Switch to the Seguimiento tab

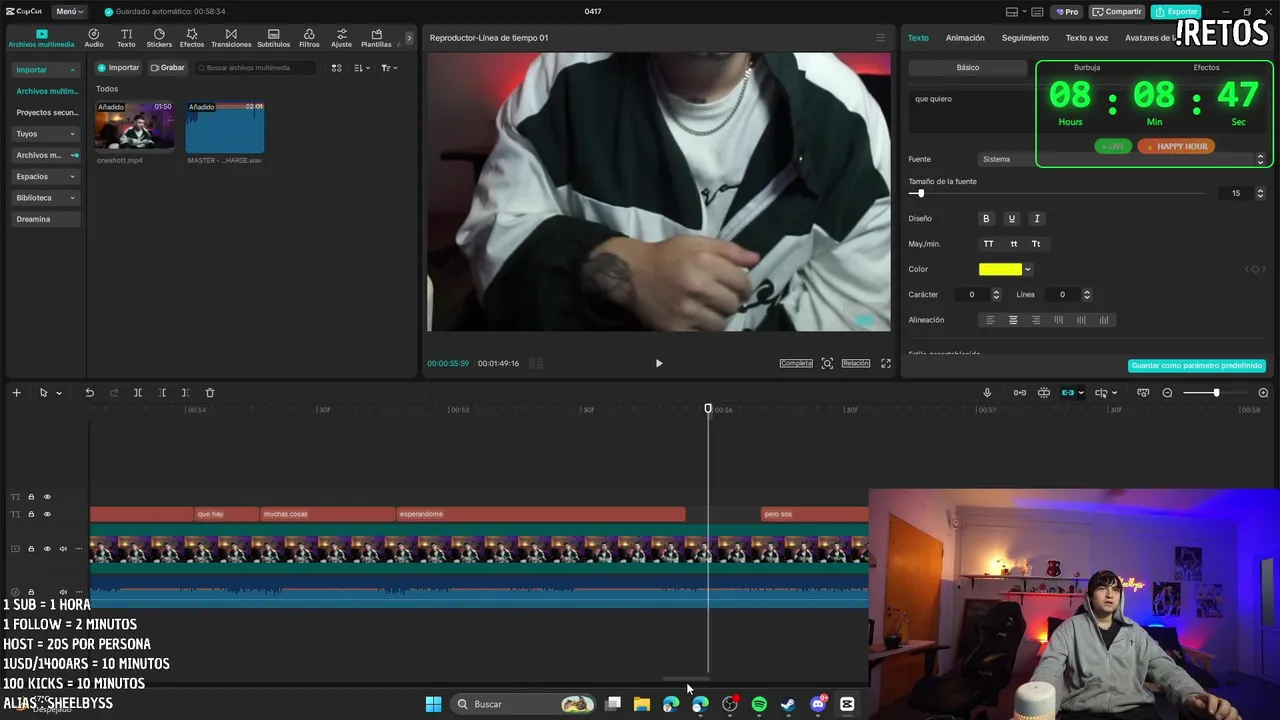(1025, 38)
